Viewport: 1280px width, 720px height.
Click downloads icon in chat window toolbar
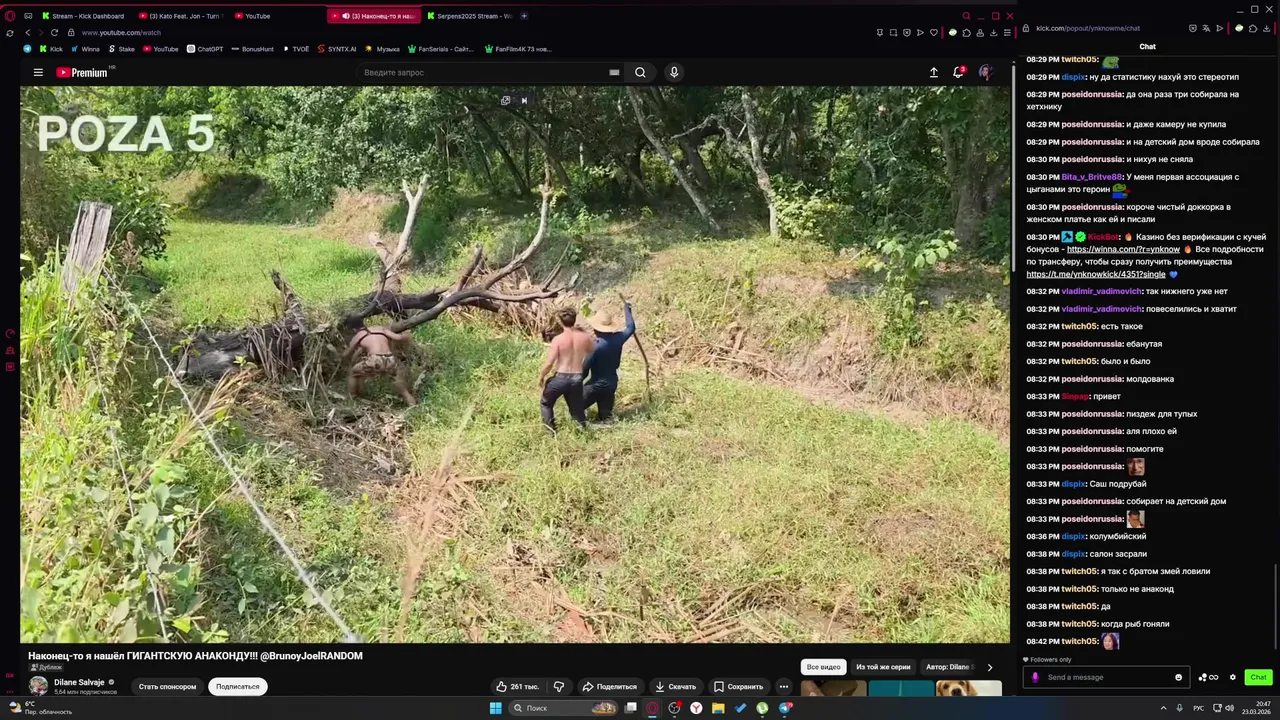[x=1267, y=28]
